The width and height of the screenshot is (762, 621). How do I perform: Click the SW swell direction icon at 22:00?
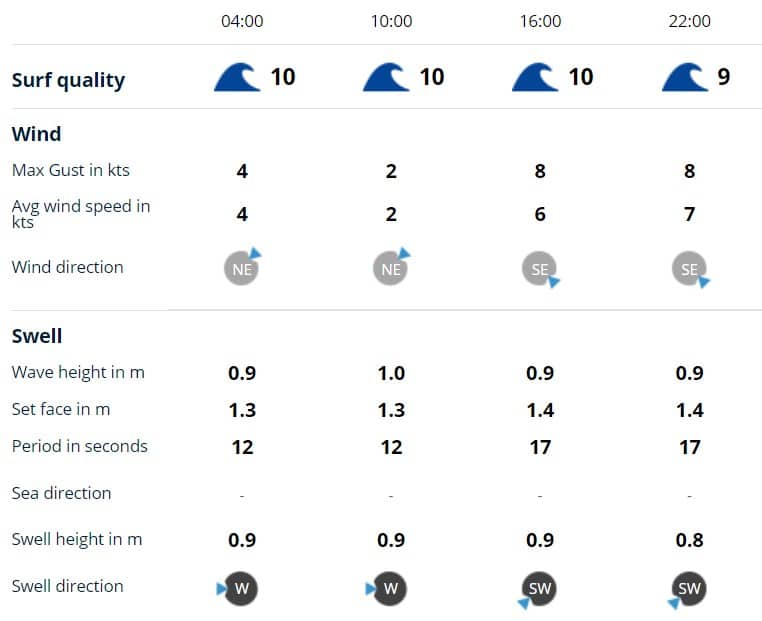[689, 588]
